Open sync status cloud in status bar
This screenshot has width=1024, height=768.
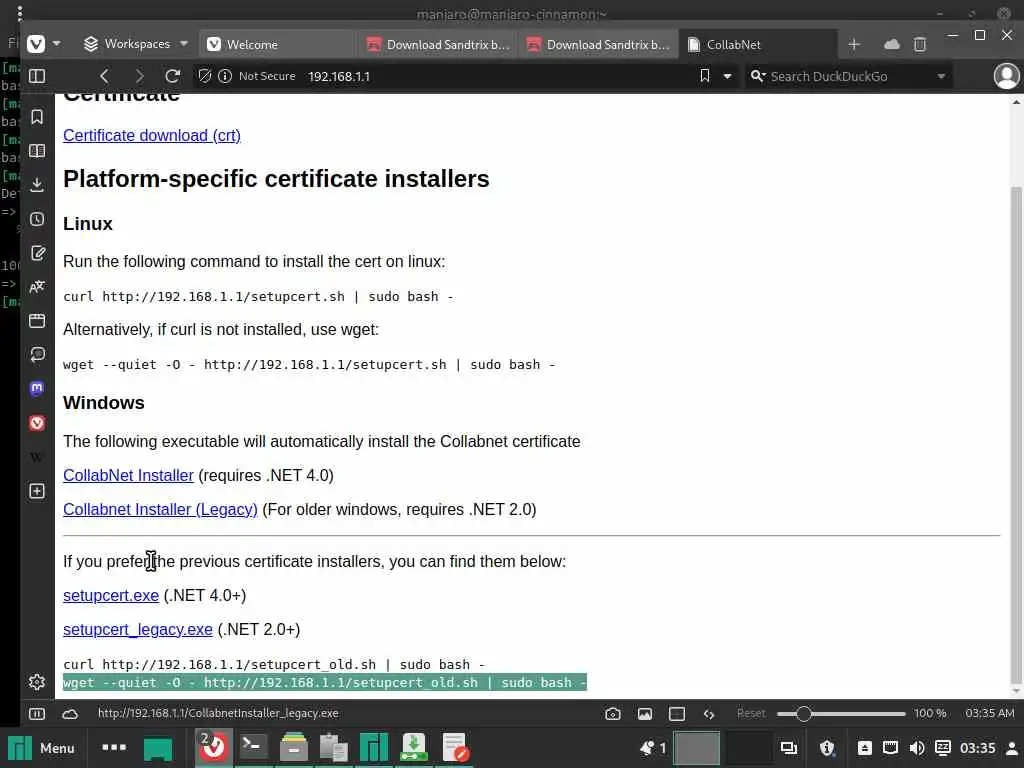pyautogui.click(x=70, y=714)
